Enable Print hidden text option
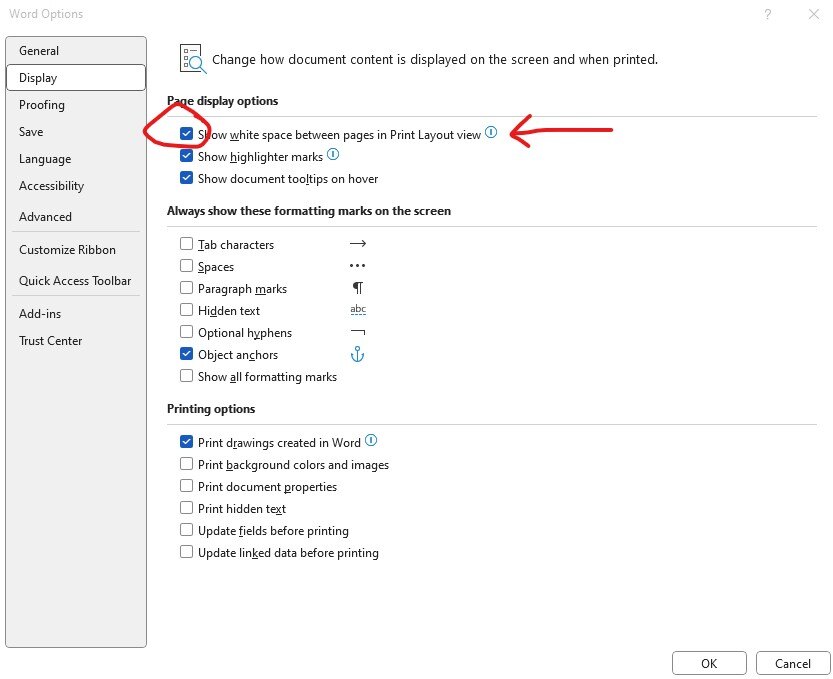The width and height of the screenshot is (833, 679). click(186, 507)
